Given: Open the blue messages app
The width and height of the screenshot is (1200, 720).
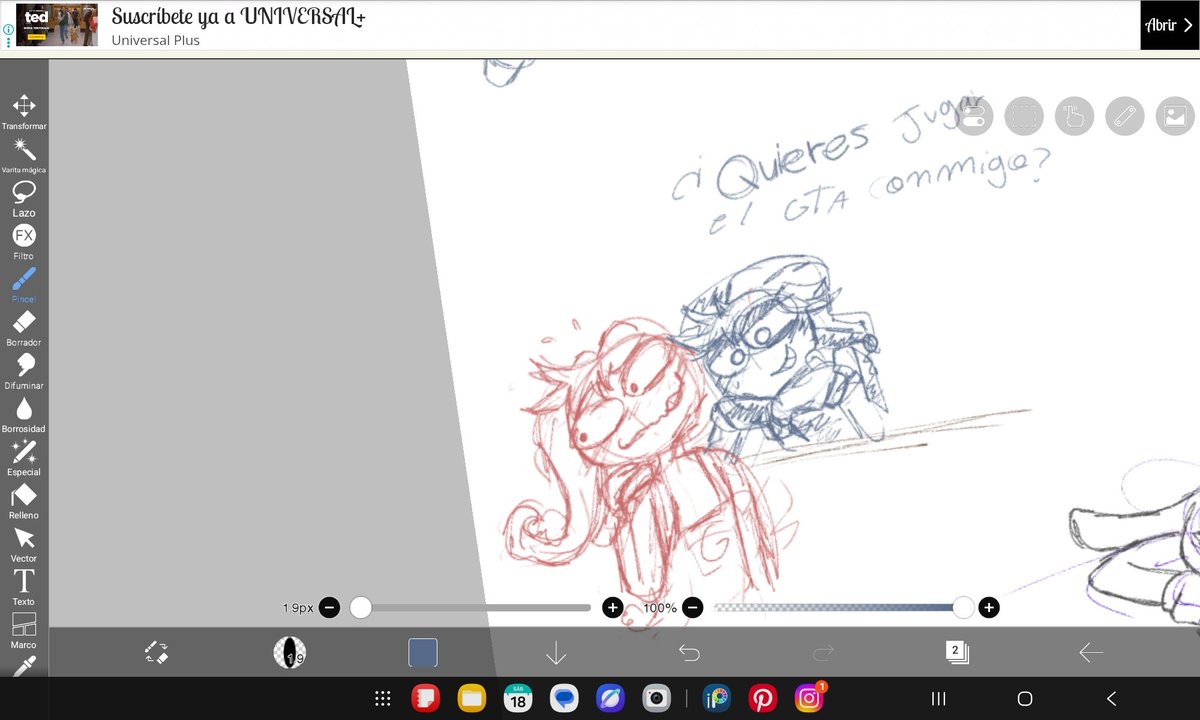Looking at the screenshot, I should [565, 699].
